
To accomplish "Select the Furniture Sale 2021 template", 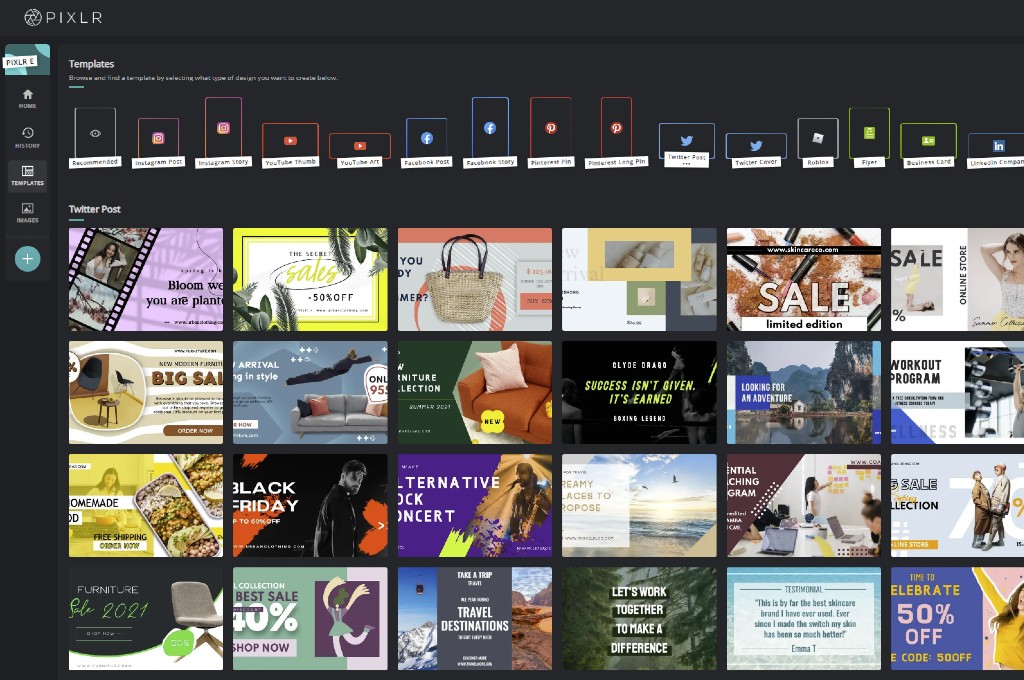I will [x=146, y=618].
